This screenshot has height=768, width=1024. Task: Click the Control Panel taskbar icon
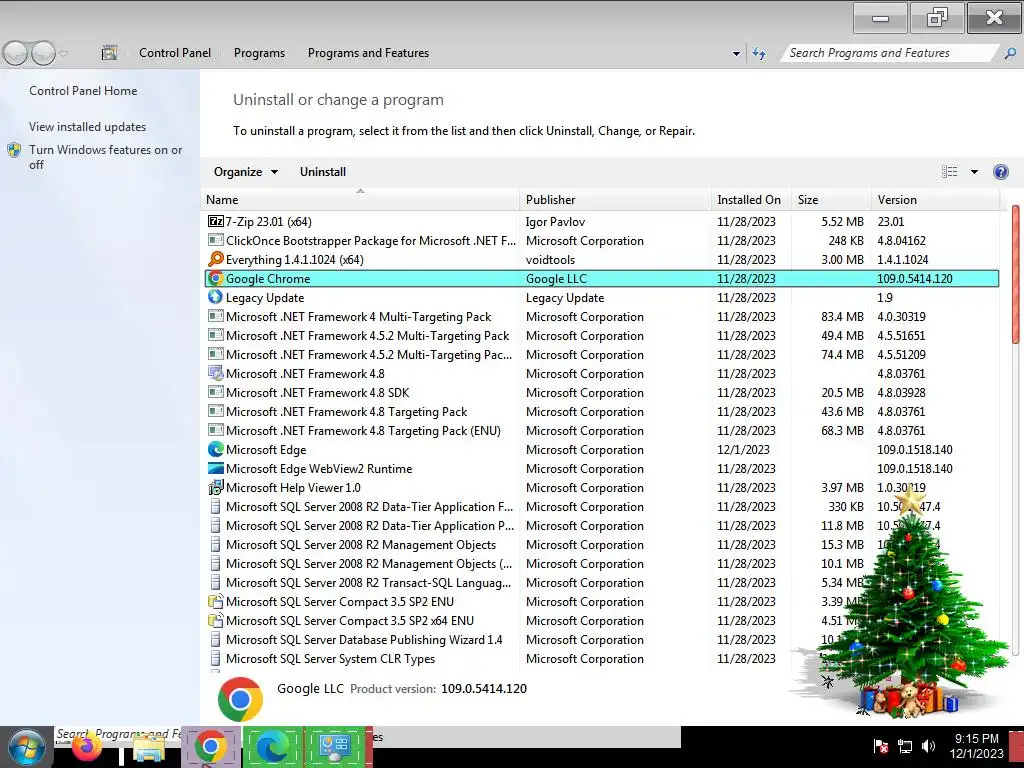(334, 747)
